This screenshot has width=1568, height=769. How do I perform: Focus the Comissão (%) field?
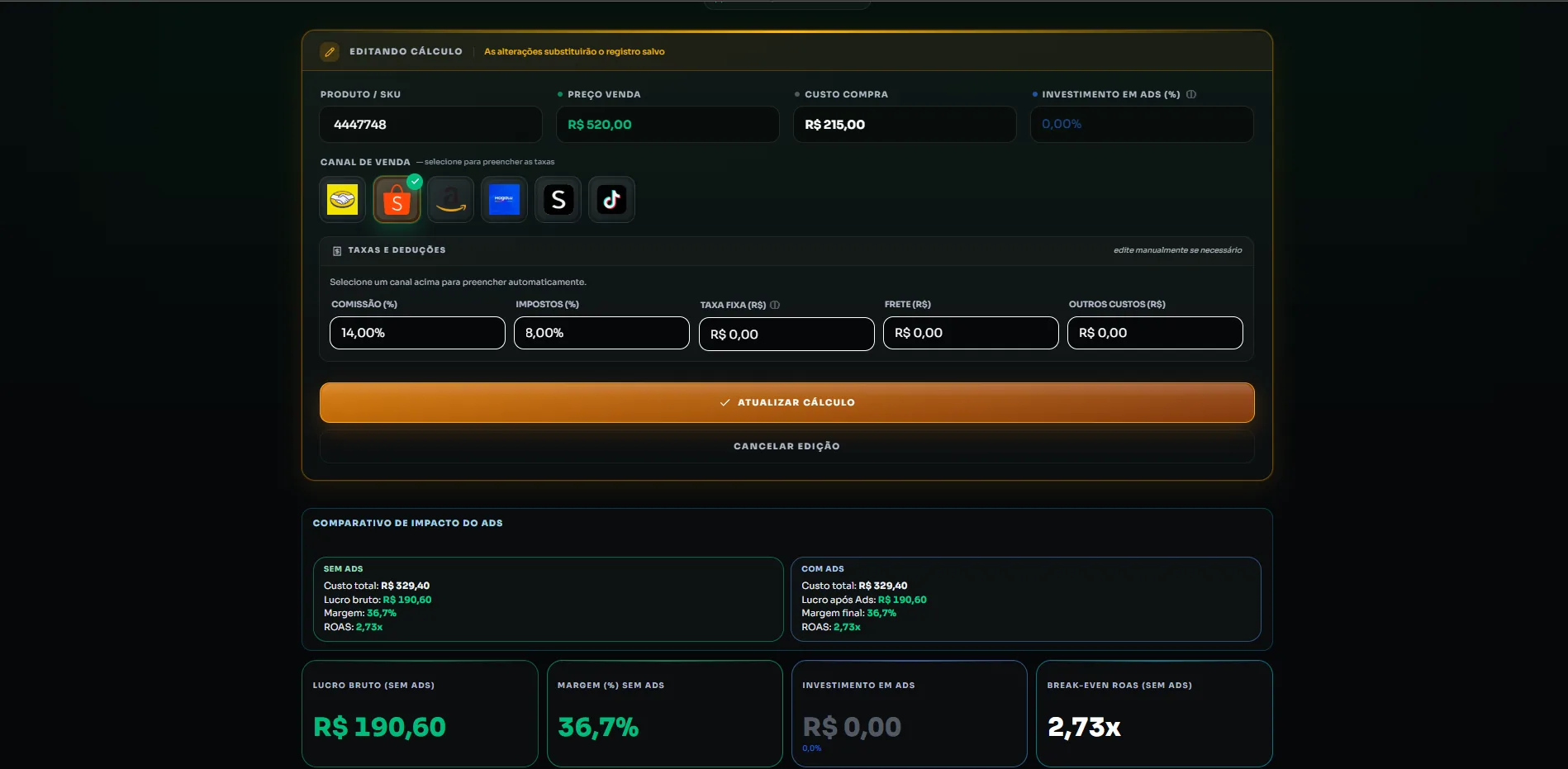pos(417,333)
